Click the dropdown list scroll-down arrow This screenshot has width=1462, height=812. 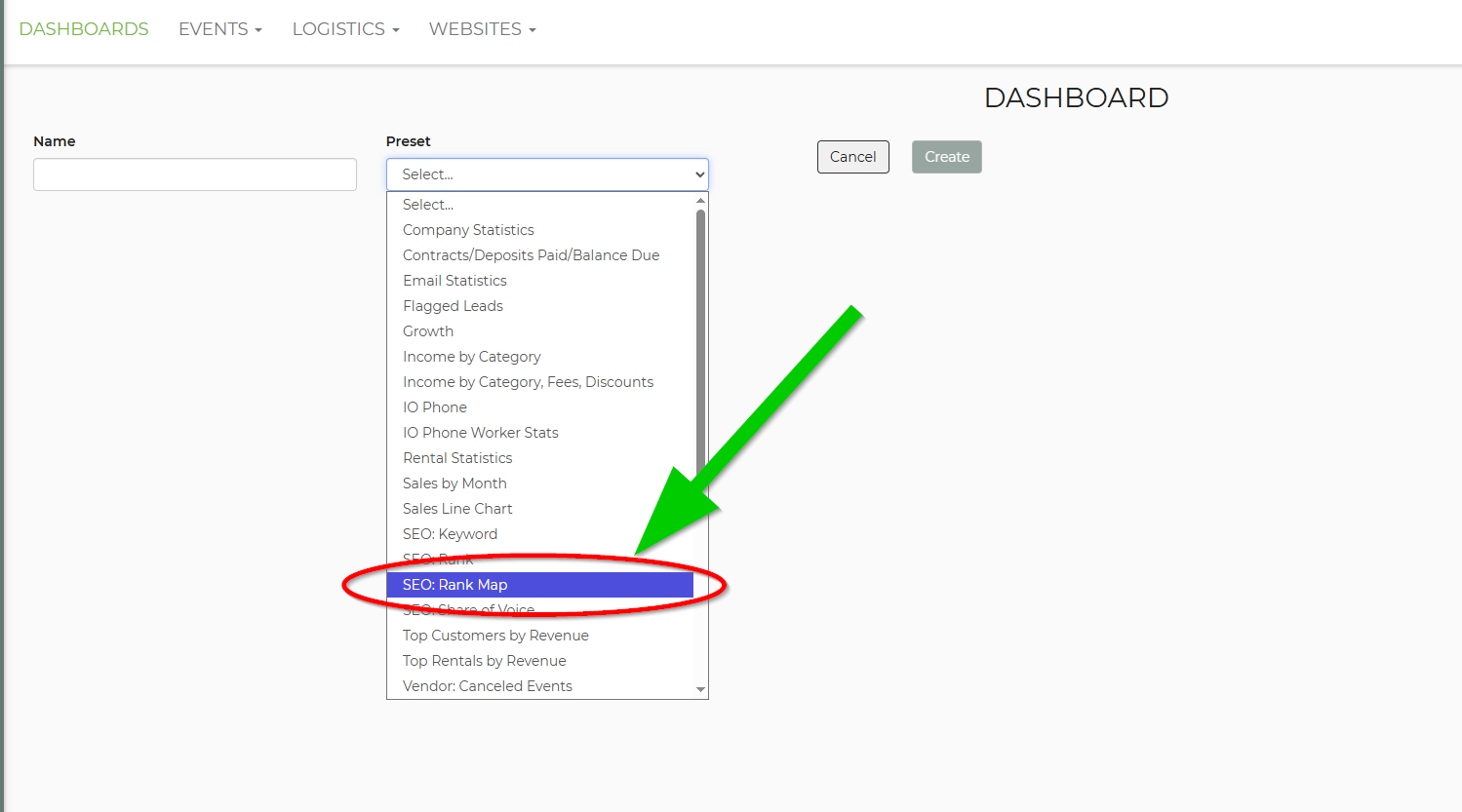tap(700, 690)
